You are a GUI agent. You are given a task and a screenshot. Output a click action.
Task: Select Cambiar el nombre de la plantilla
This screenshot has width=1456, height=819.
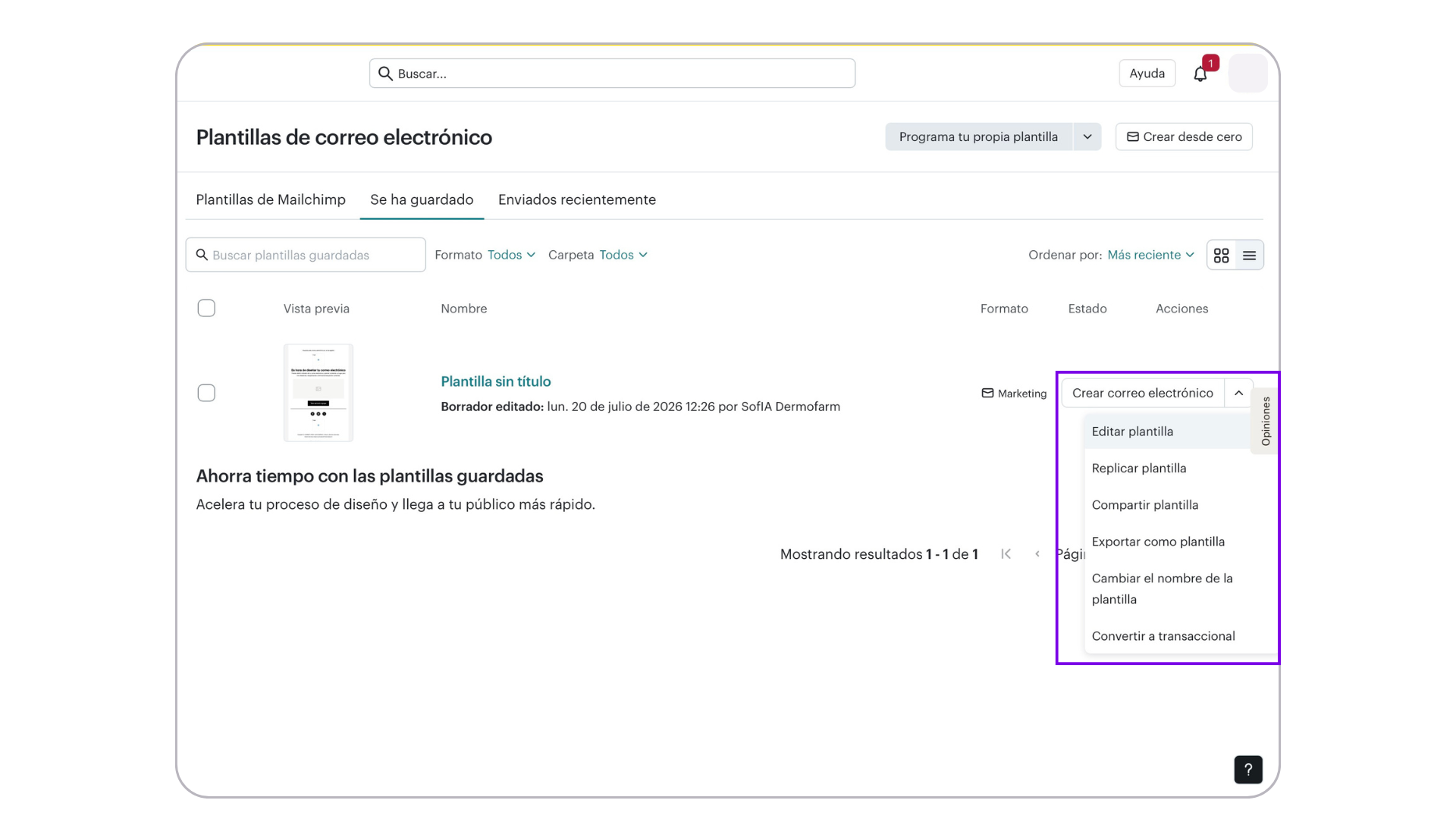pos(1181,588)
